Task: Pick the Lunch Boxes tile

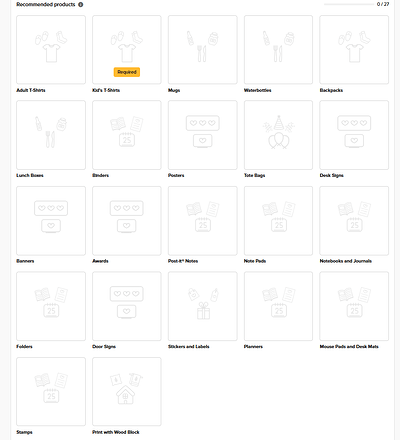Action: click(x=51, y=135)
